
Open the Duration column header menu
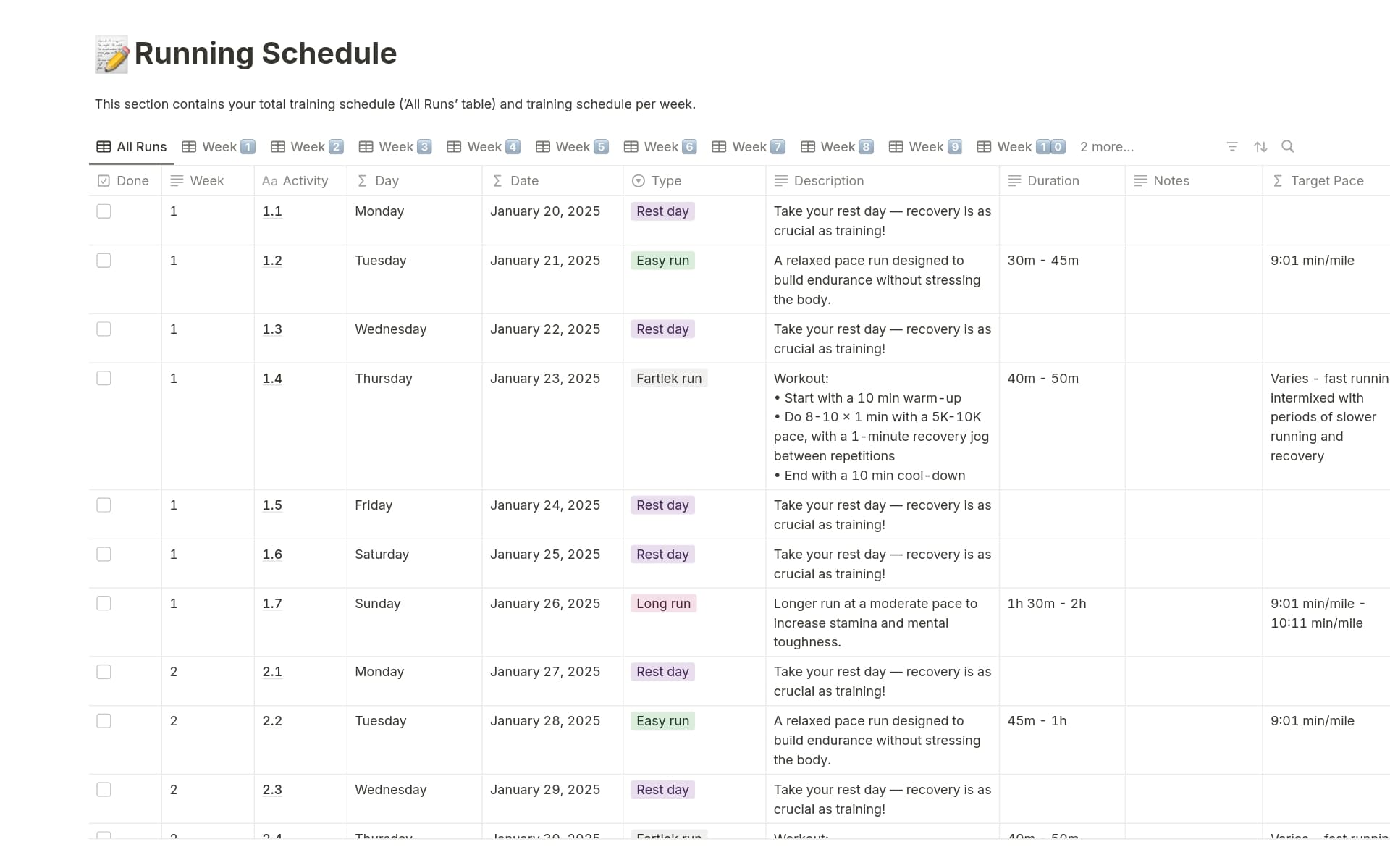[1061, 181]
